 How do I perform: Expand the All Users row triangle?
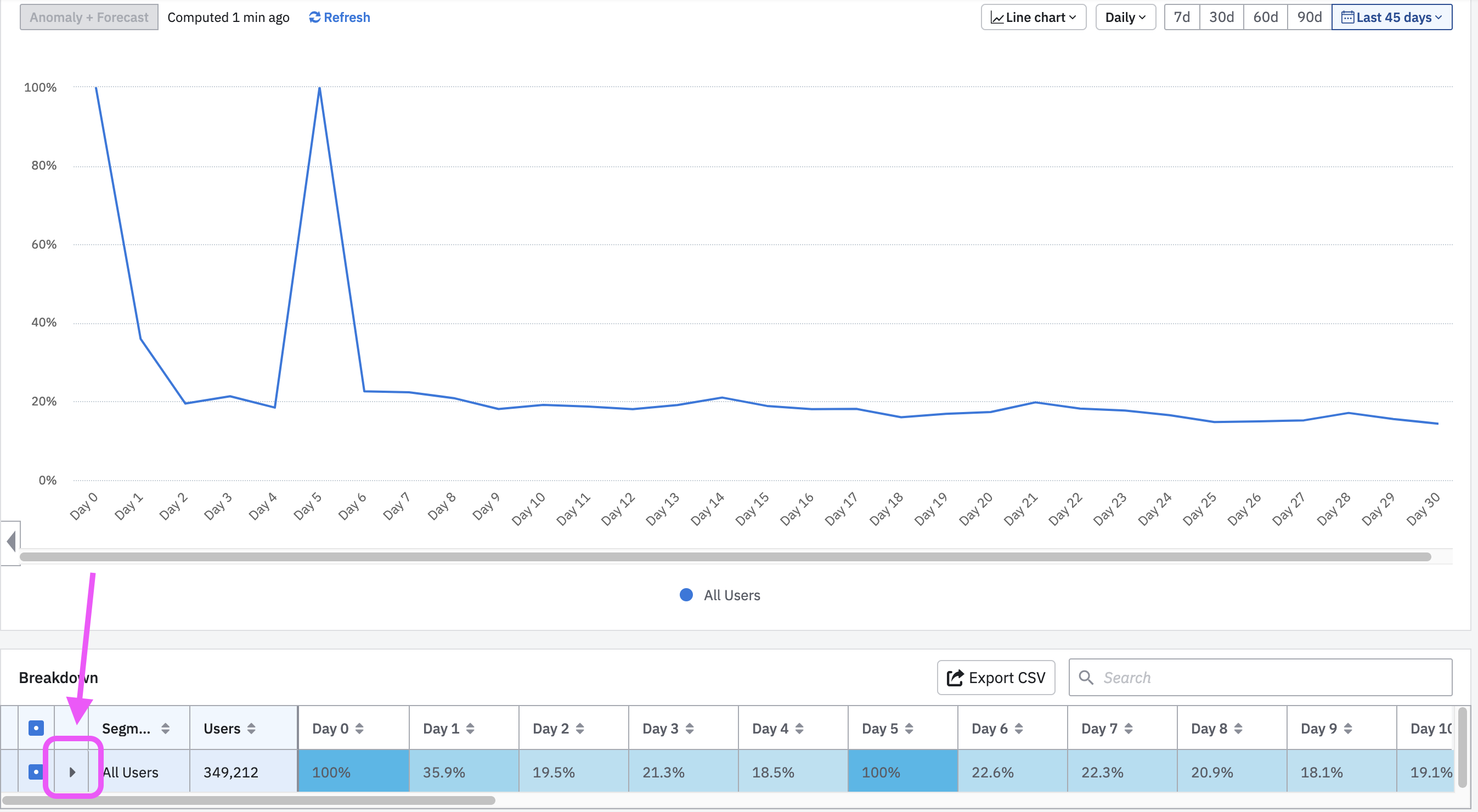pos(72,772)
